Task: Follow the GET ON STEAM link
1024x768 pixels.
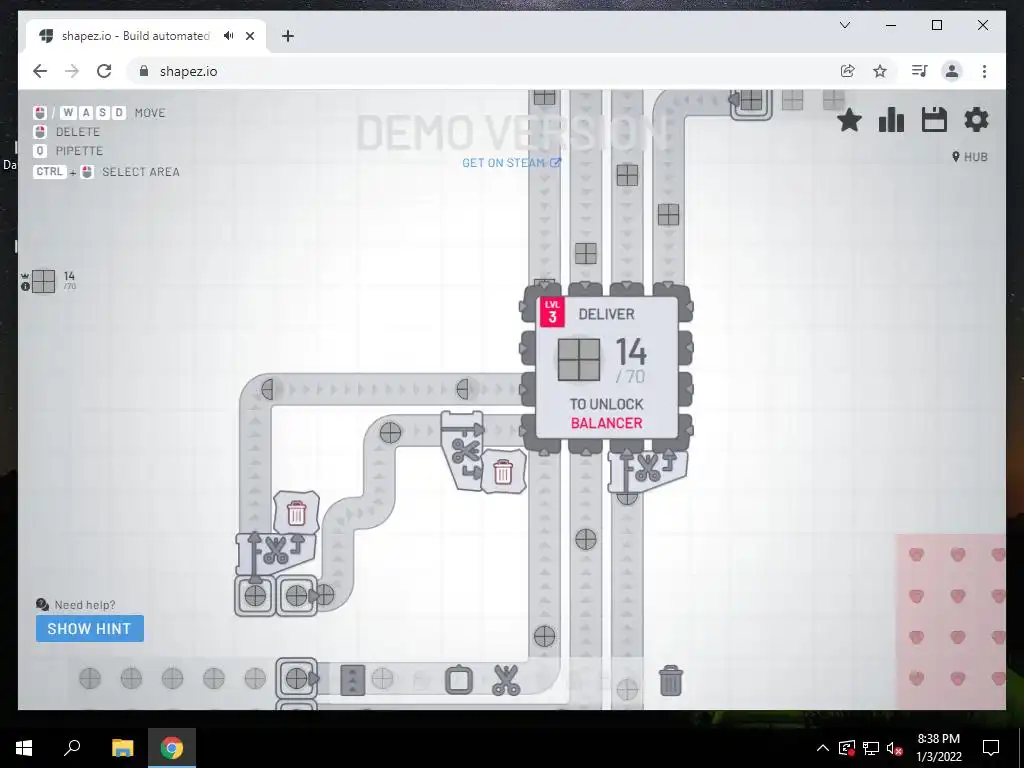Action: point(511,163)
